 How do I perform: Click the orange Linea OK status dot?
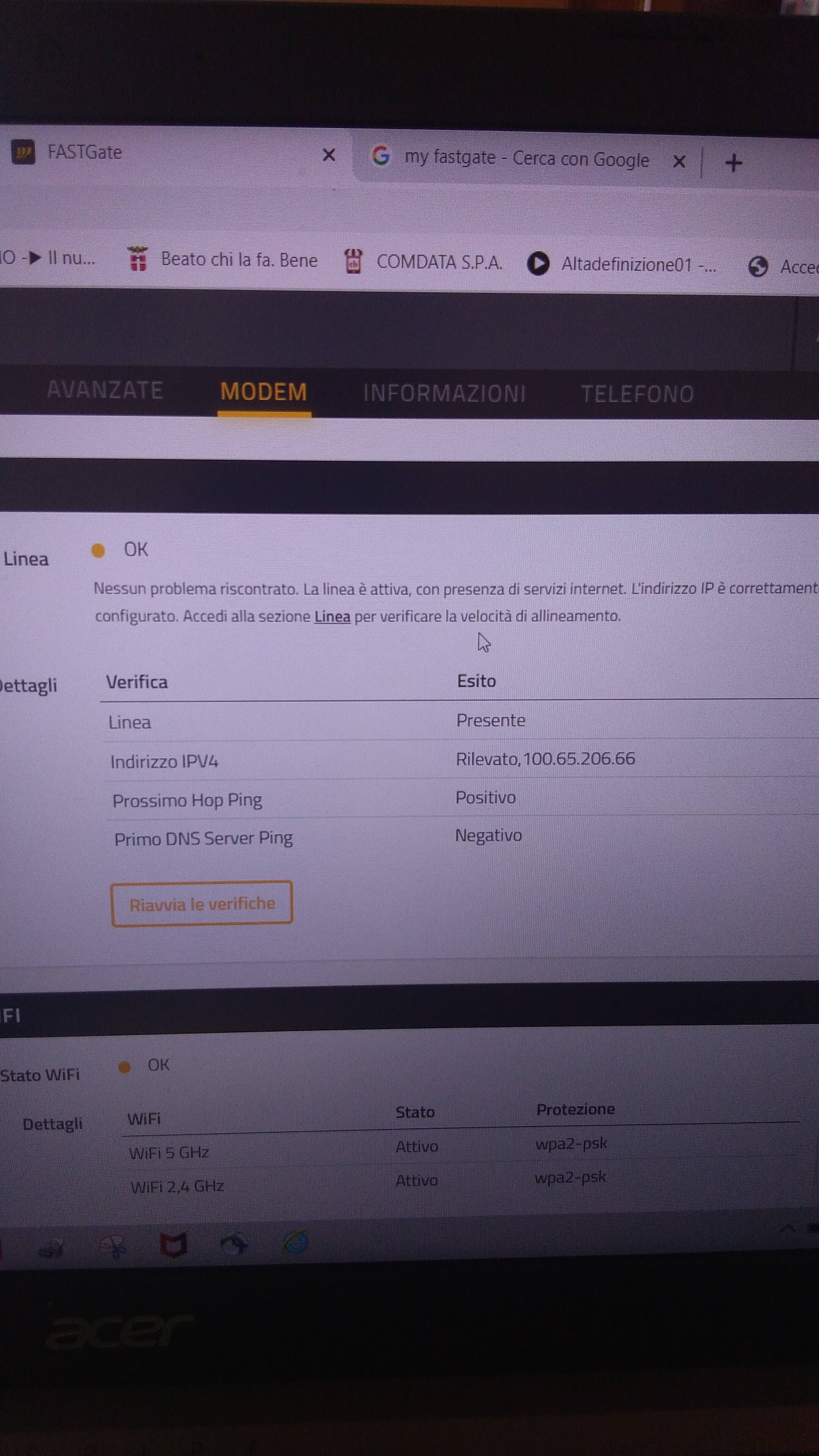(x=98, y=551)
